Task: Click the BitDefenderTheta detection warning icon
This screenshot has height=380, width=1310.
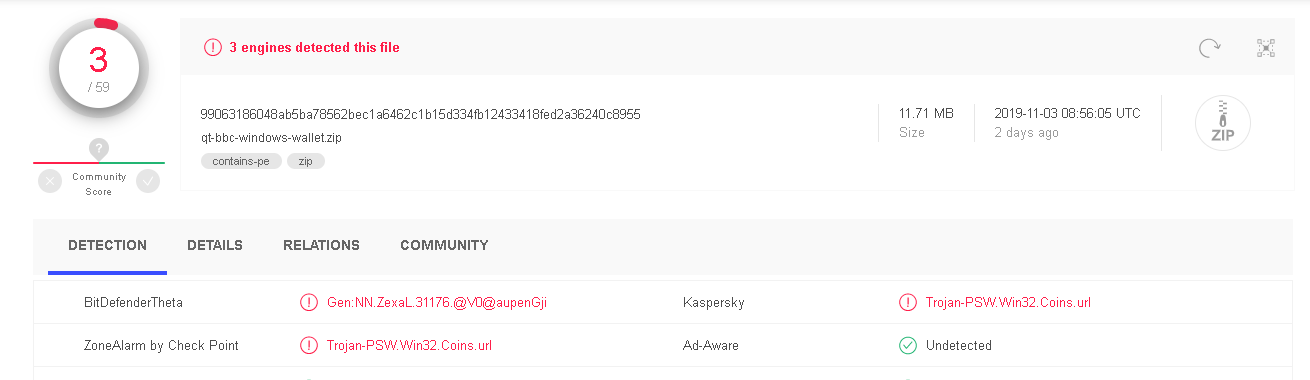Action: pyautogui.click(x=309, y=302)
